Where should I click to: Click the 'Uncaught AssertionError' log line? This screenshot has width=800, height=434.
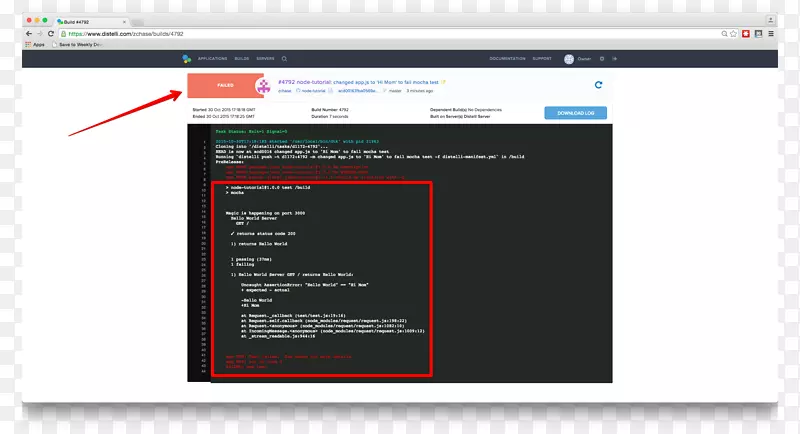[x=305, y=285]
